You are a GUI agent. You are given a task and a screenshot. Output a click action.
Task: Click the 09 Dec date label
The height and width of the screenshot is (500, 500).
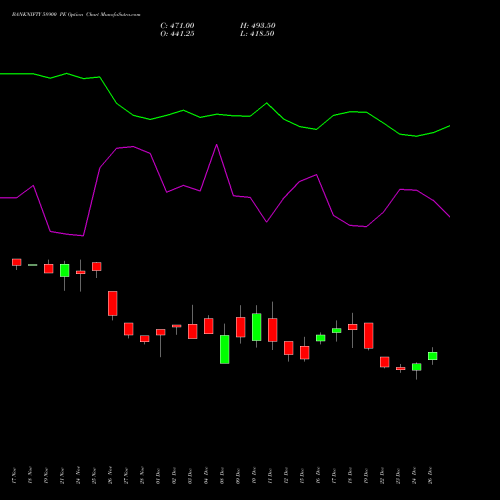238,476
